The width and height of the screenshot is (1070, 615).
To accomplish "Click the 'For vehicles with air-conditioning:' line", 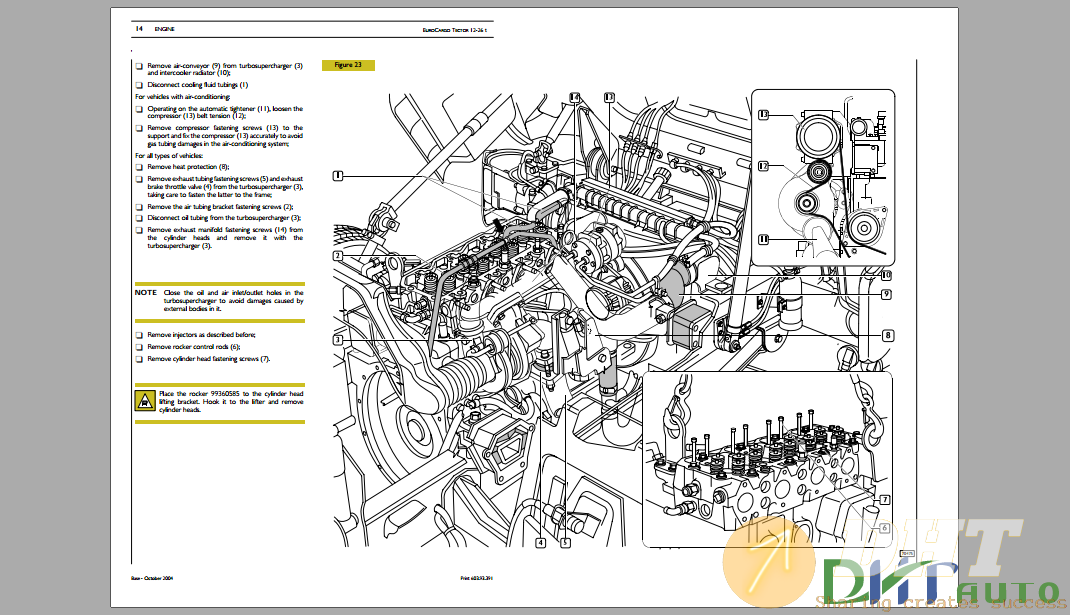I will click(x=183, y=97).
